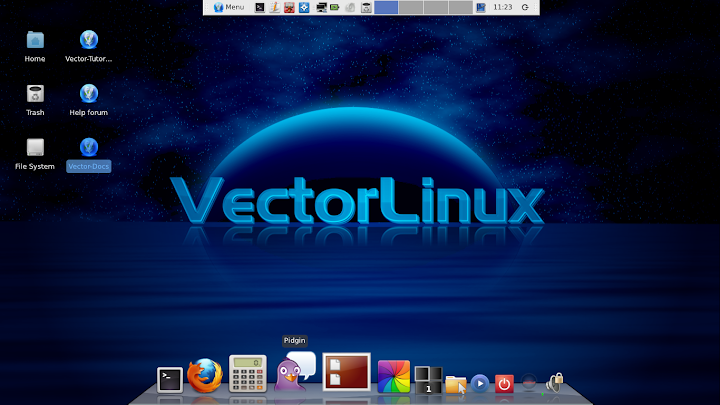The height and width of the screenshot is (405, 720).
Task: Click the logout arrow icon in top panel
Action: tap(525, 7)
